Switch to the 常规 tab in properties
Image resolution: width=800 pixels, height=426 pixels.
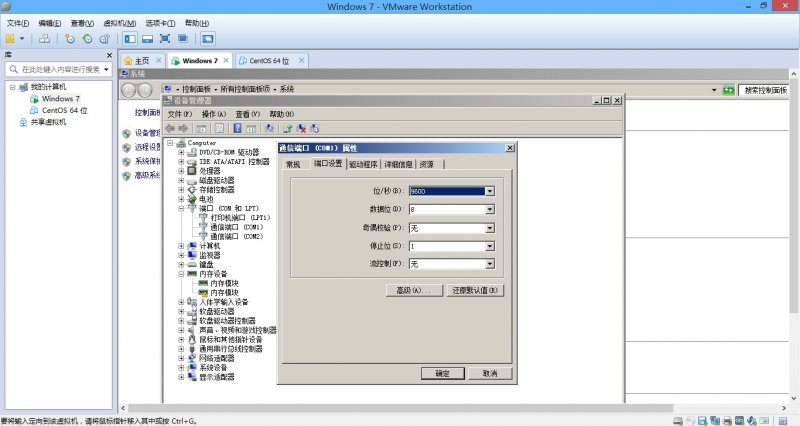(293, 164)
